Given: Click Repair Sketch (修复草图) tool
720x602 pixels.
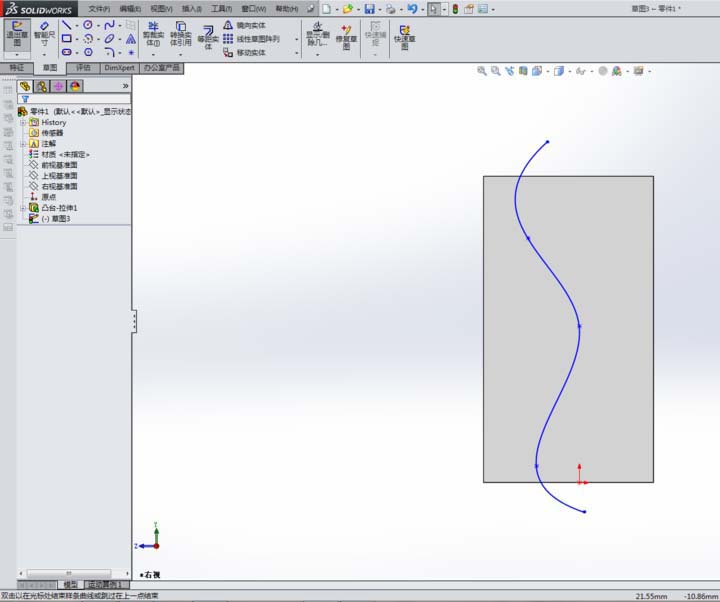Looking at the screenshot, I should [x=346, y=37].
